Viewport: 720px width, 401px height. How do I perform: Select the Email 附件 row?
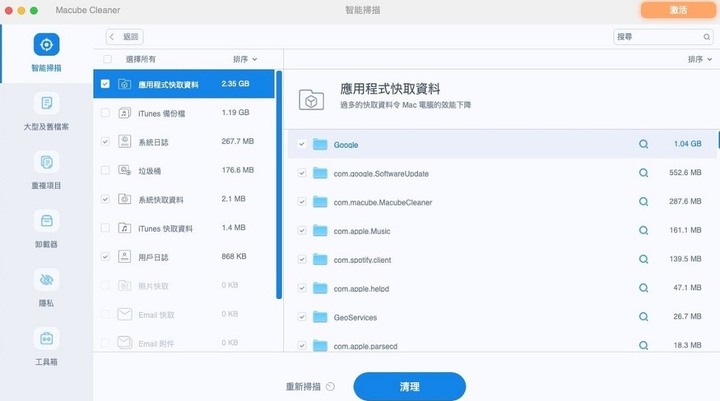184,342
